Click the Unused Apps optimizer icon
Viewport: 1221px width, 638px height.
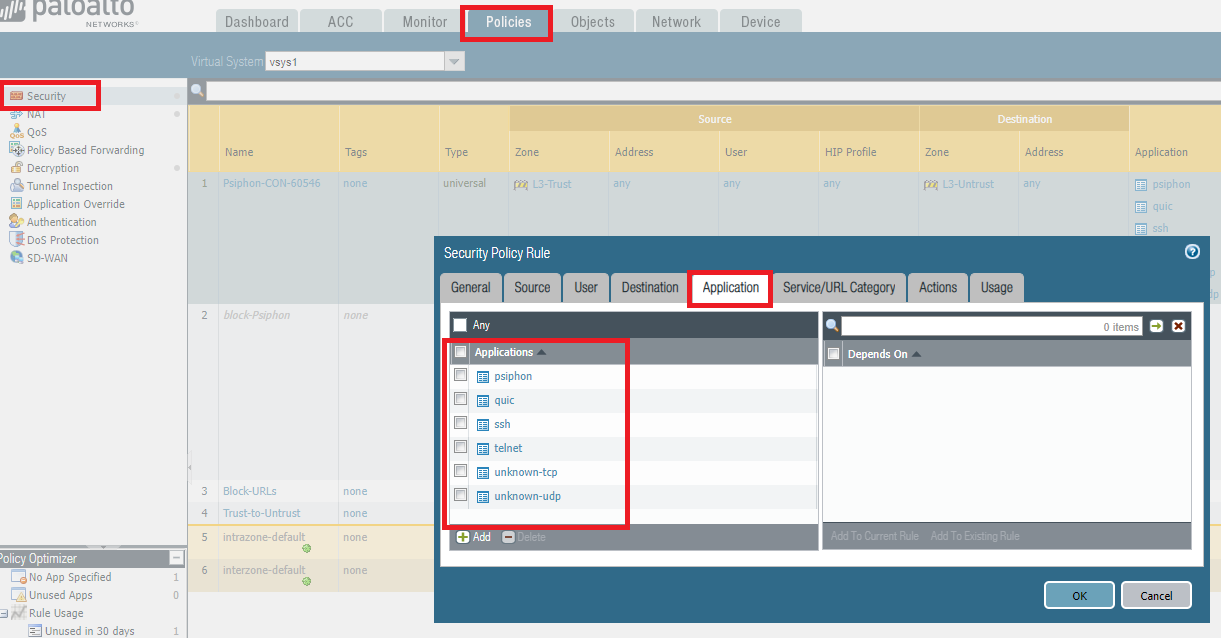[18, 595]
